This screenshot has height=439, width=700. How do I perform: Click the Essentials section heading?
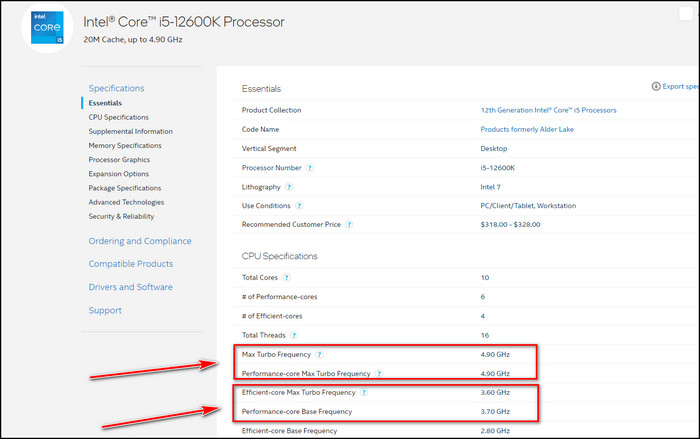261,89
